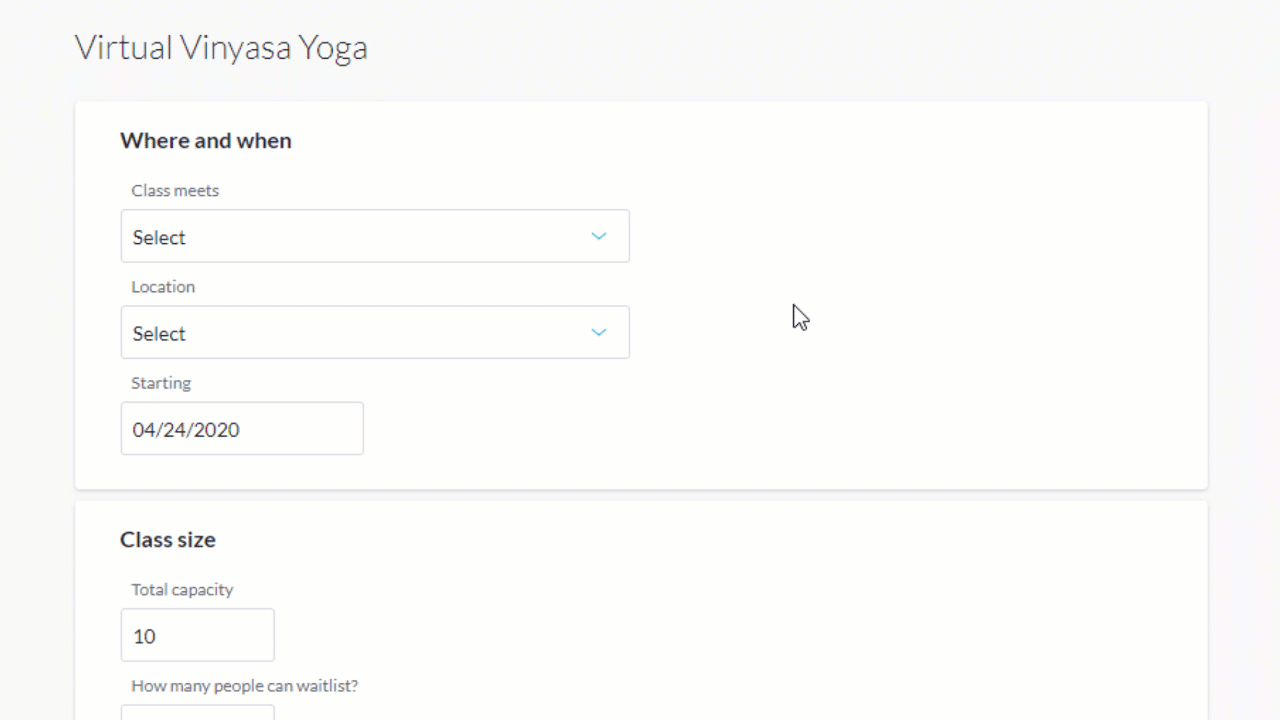This screenshot has height=720, width=1280.
Task: Select the "Class size" section heading
Action: click(x=168, y=539)
